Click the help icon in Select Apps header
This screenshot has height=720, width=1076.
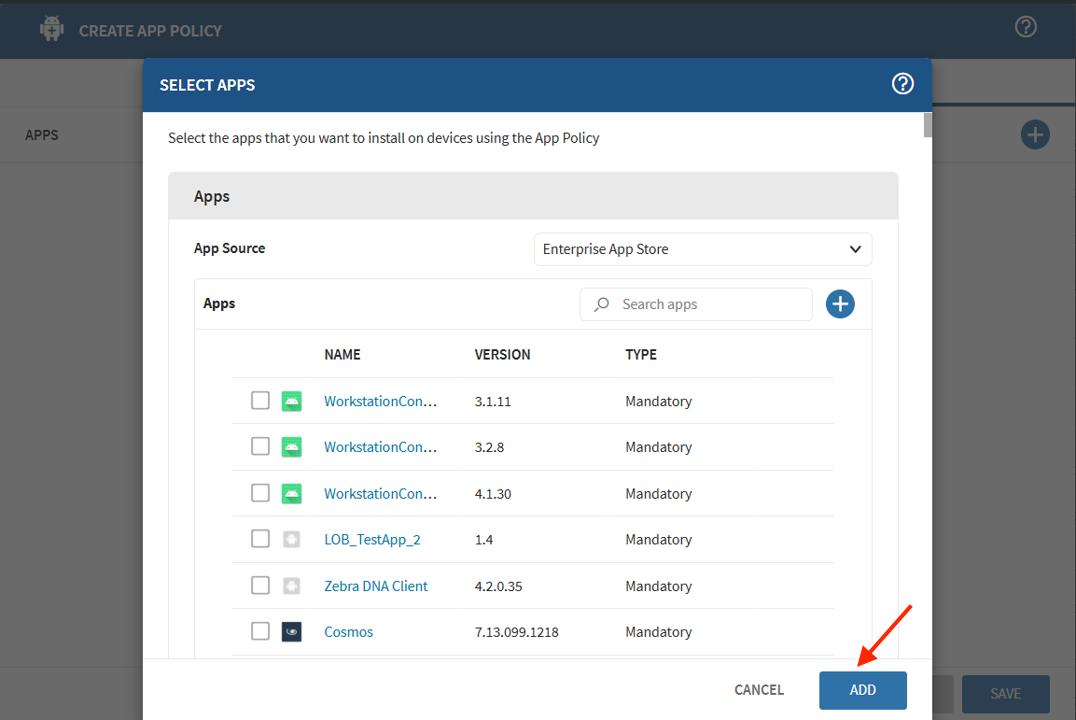(x=902, y=84)
